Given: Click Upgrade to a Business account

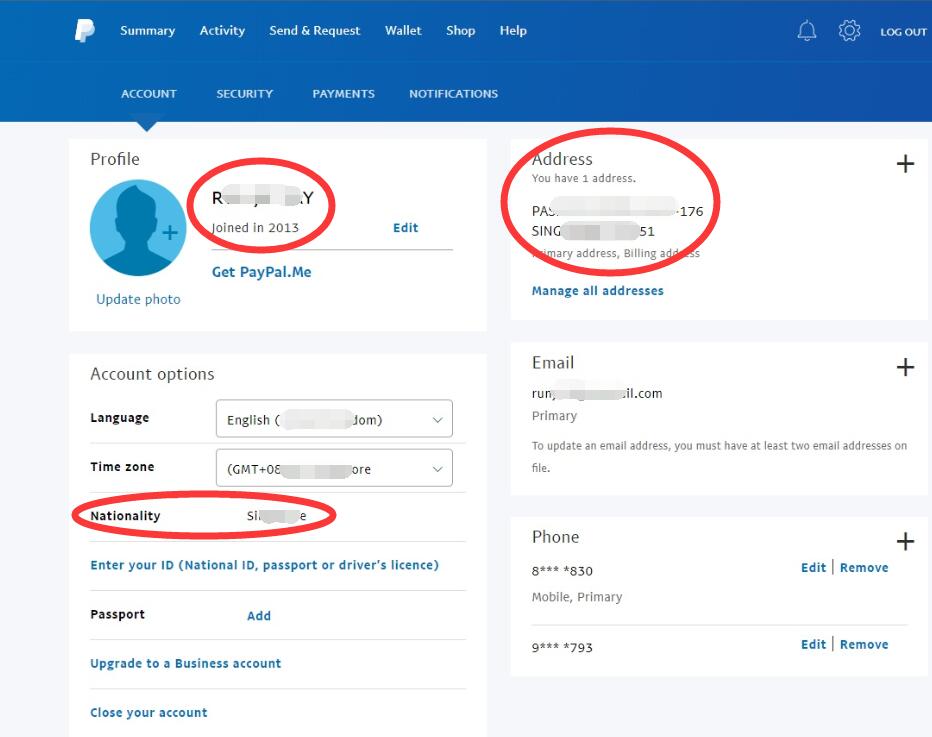Looking at the screenshot, I should point(185,664).
